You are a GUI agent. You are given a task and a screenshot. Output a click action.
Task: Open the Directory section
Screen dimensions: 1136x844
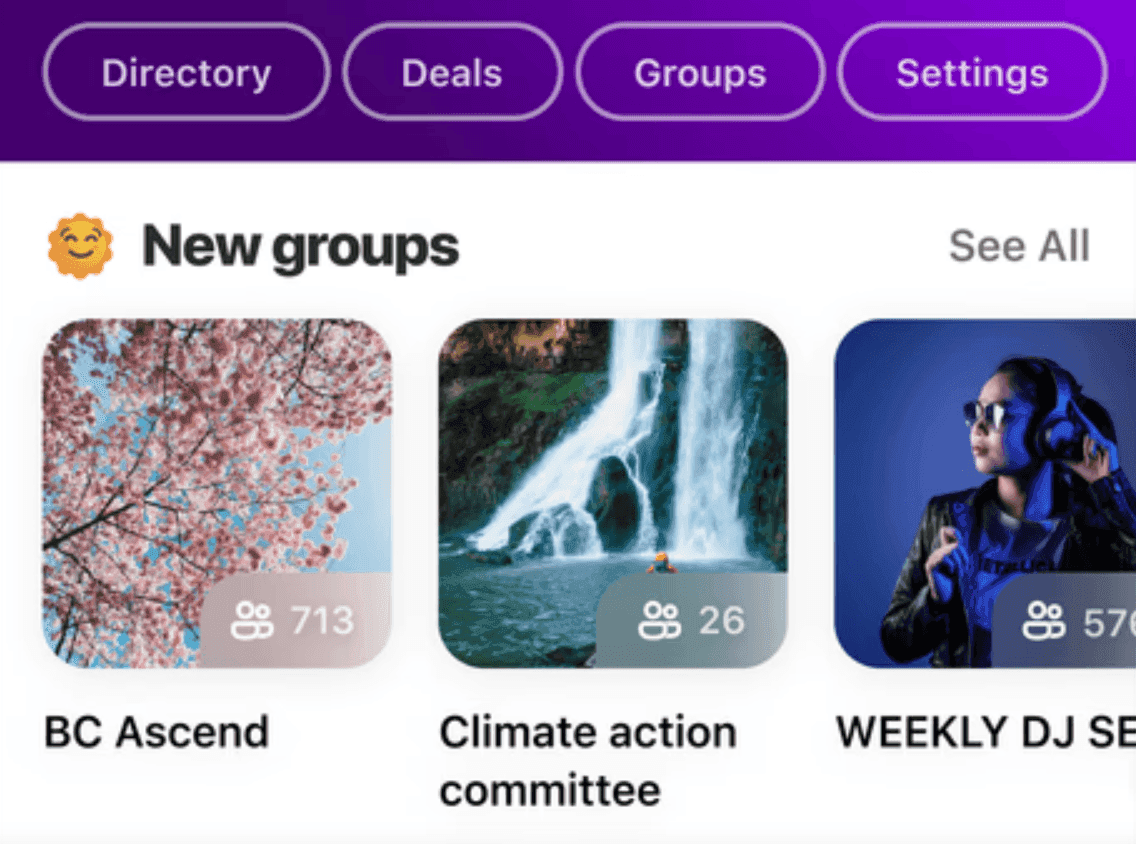coord(185,71)
